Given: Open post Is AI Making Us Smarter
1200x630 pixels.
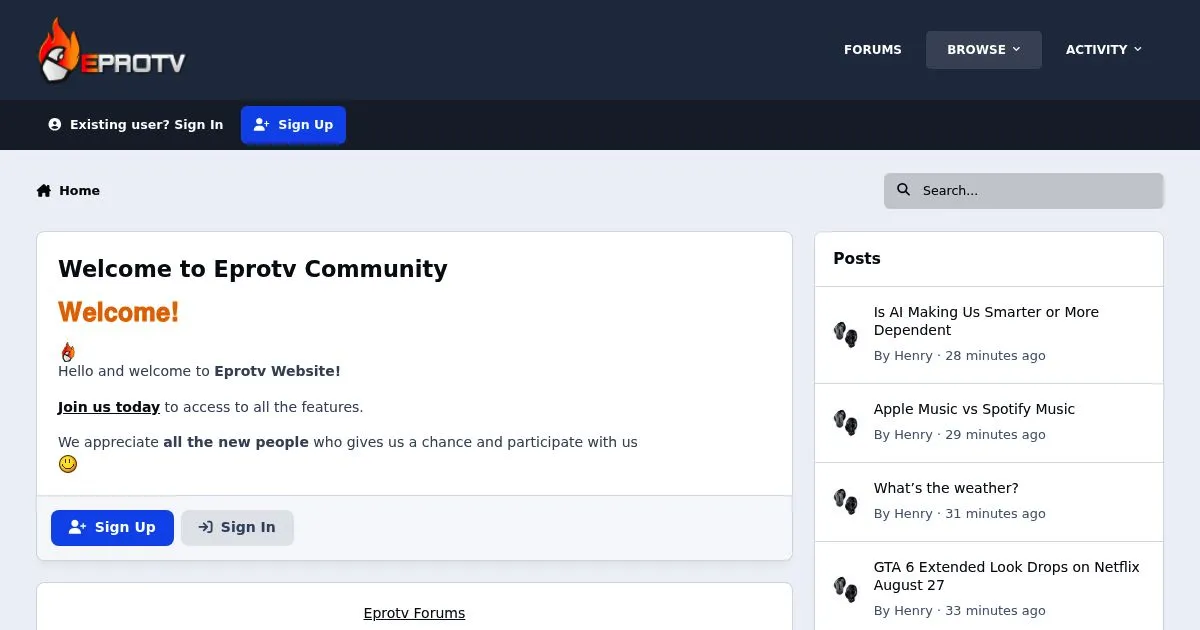Looking at the screenshot, I should 986,321.
